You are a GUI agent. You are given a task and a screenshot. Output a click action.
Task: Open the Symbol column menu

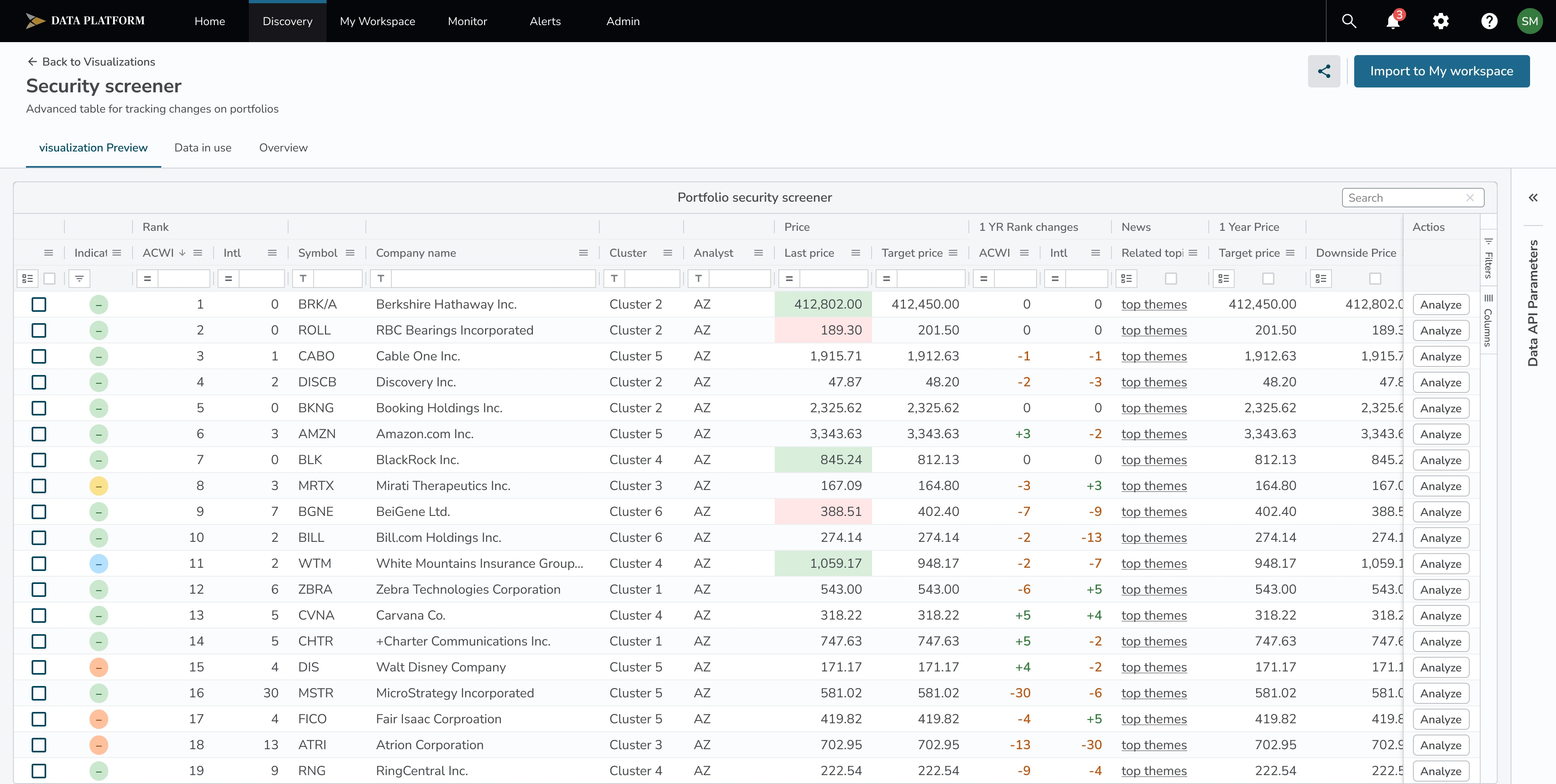pos(350,253)
